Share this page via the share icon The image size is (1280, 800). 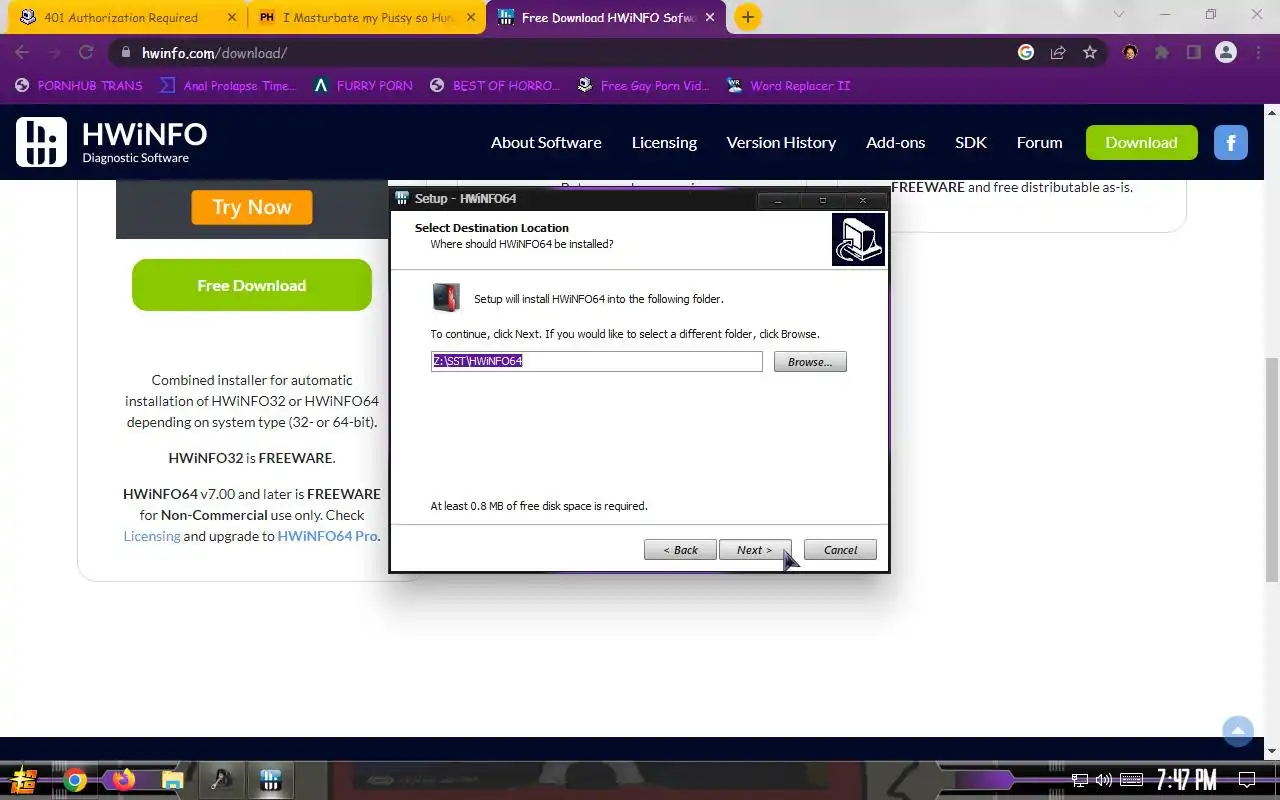point(1058,53)
